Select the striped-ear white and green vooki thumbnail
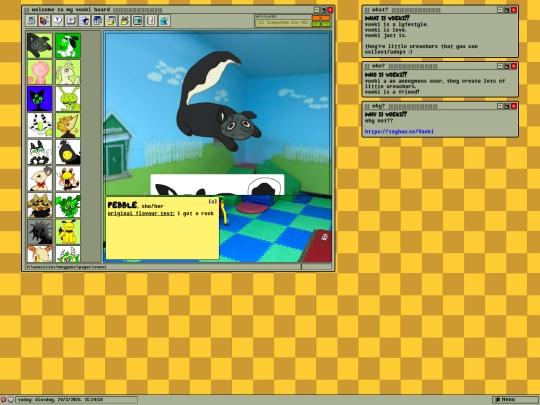This screenshot has width=540, height=405. tap(40, 125)
